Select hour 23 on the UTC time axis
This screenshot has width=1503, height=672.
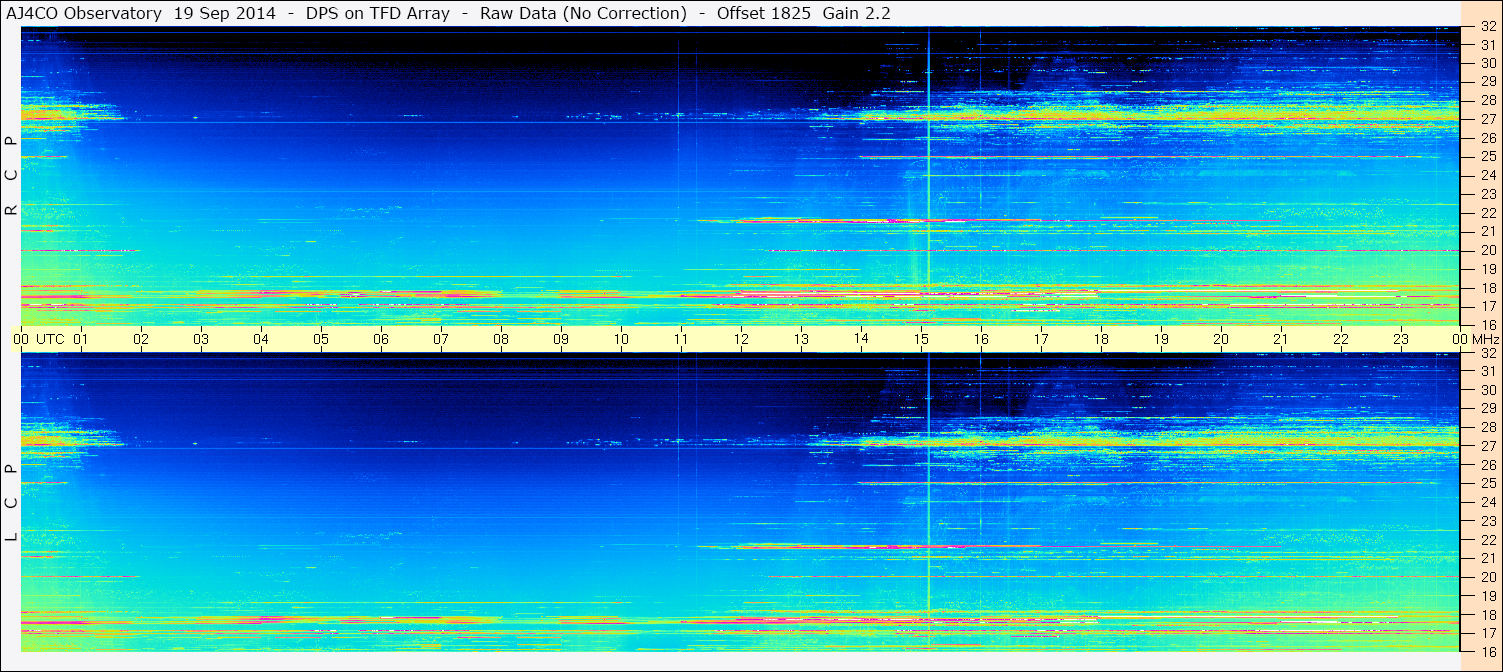[x=1401, y=339]
